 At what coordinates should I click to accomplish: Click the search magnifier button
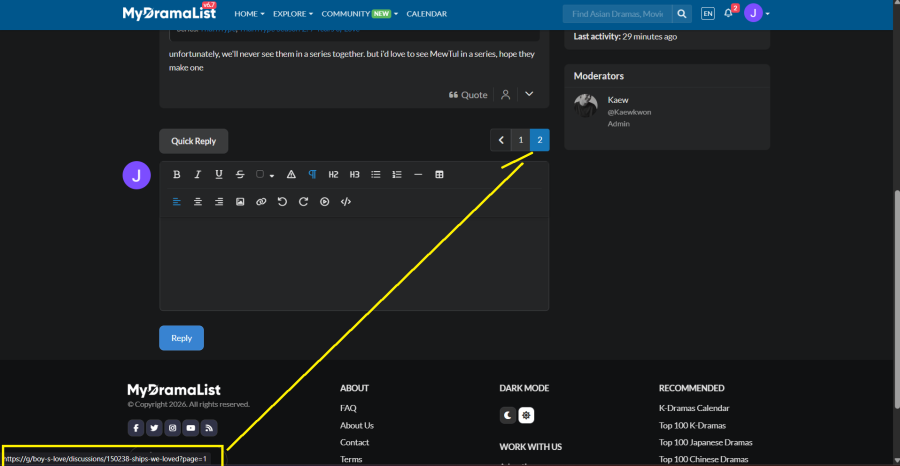click(682, 14)
